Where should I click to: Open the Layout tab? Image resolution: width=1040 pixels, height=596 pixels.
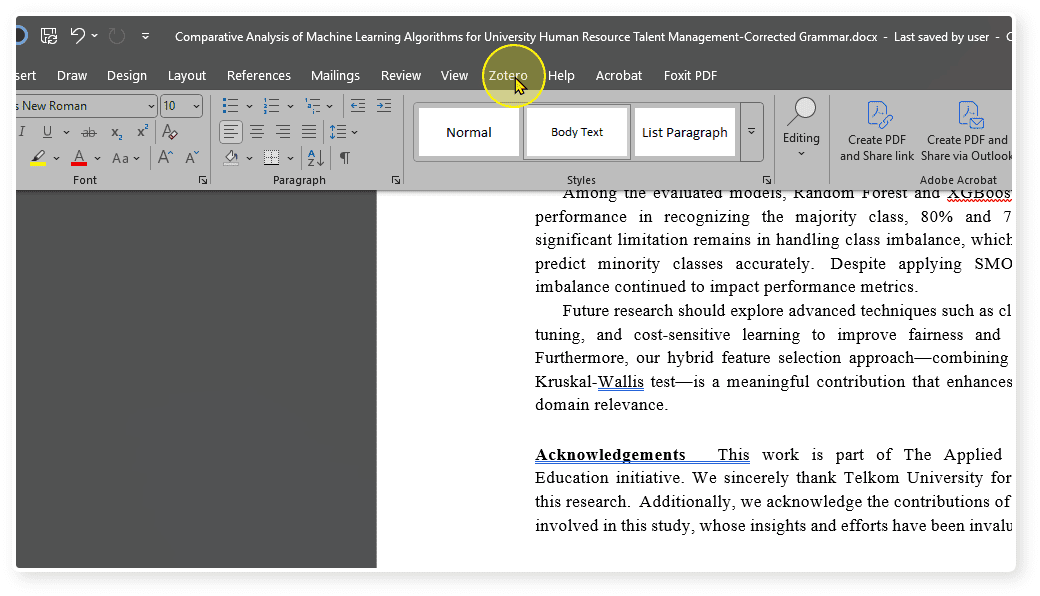click(186, 76)
